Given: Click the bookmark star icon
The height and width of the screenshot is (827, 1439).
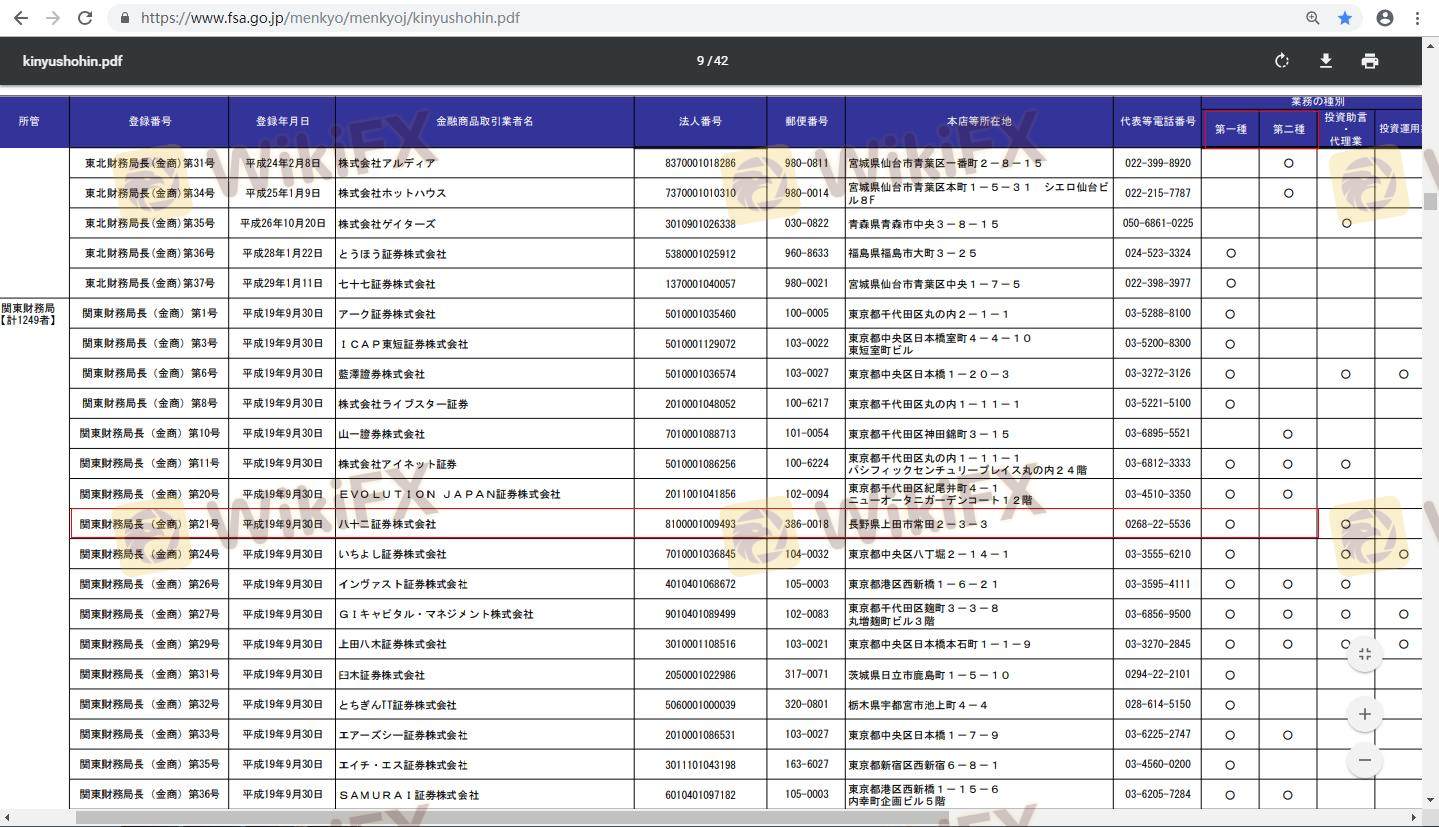Looking at the screenshot, I should click(1345, 18).
